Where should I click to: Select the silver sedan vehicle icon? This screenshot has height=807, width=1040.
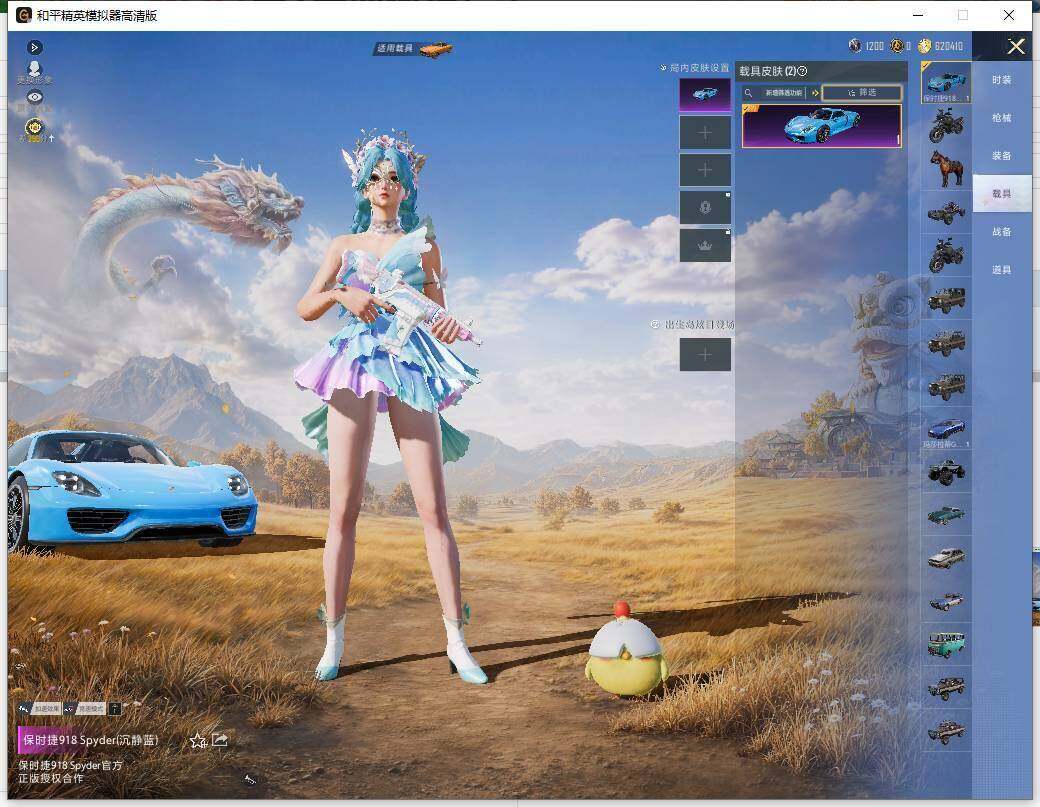click(946, 558)
